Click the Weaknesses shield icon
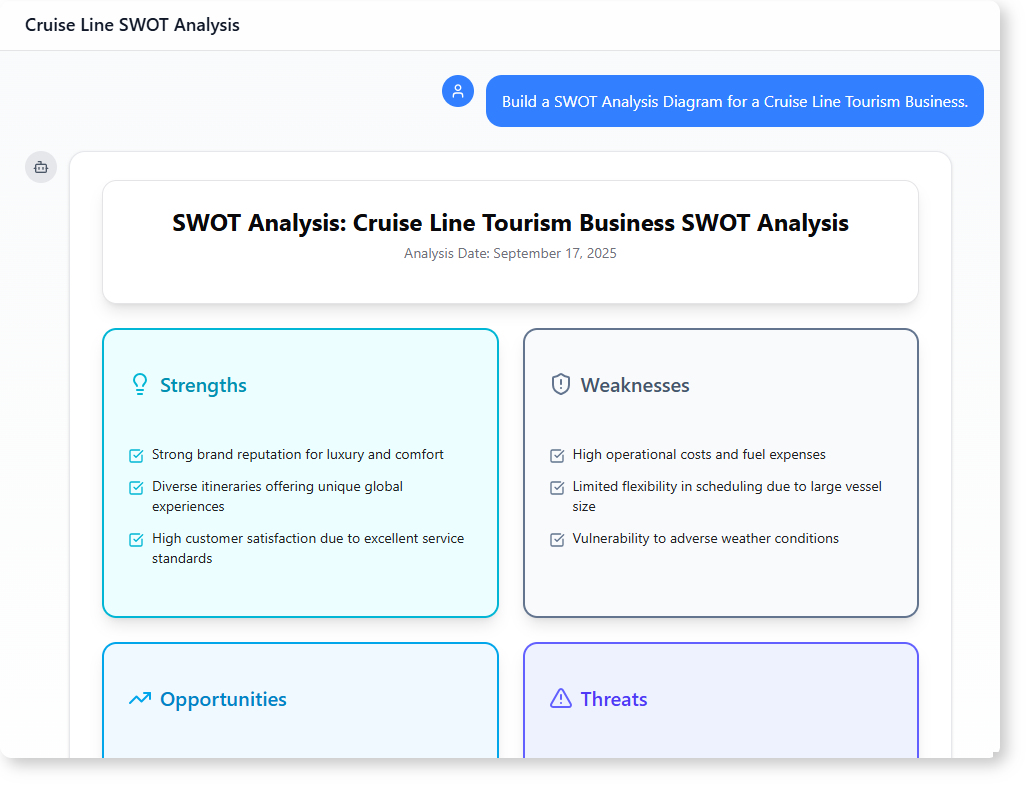 (x=561, y=385)
